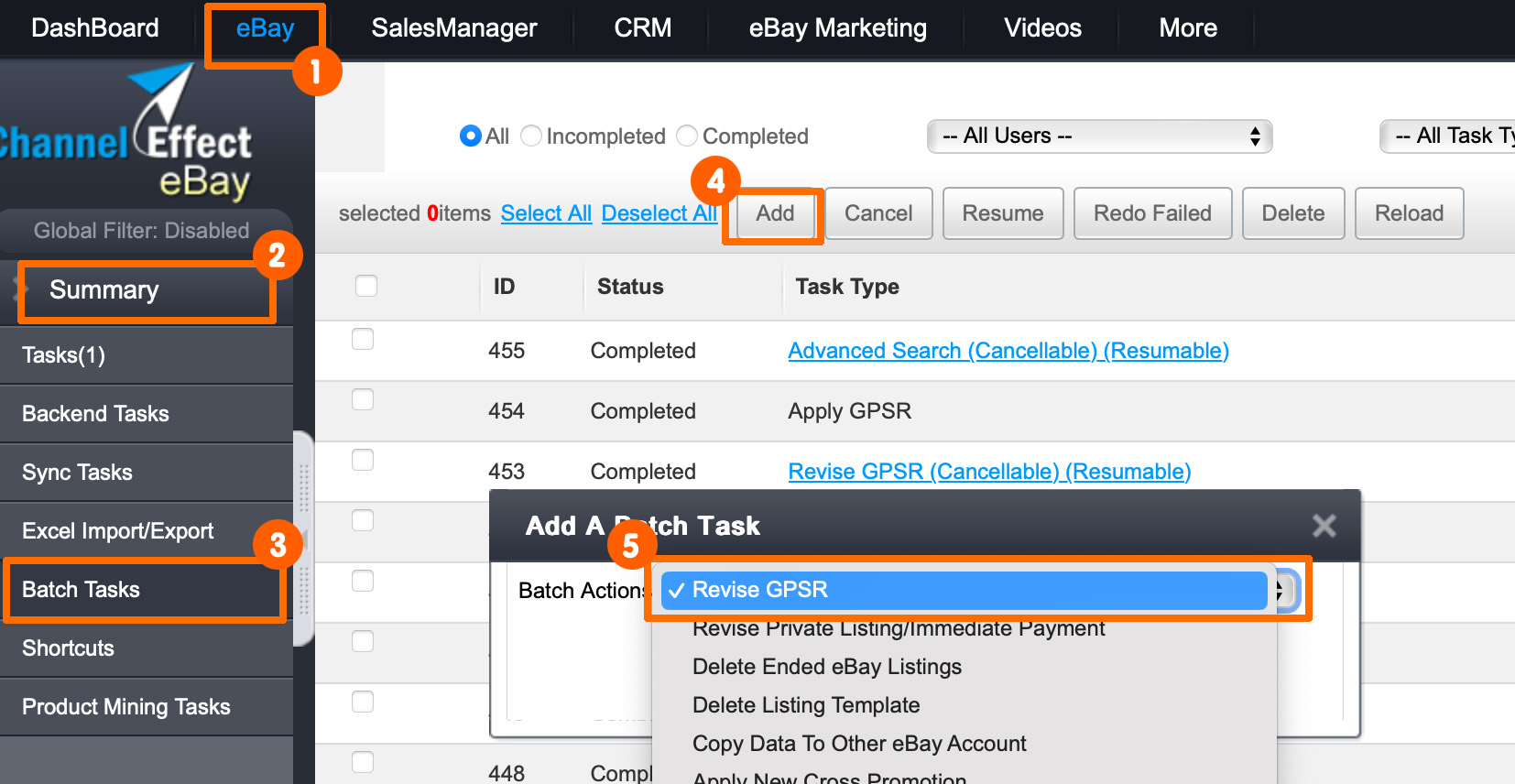
Task: Open the Videos menu
Action: [x=1042, y=28]
